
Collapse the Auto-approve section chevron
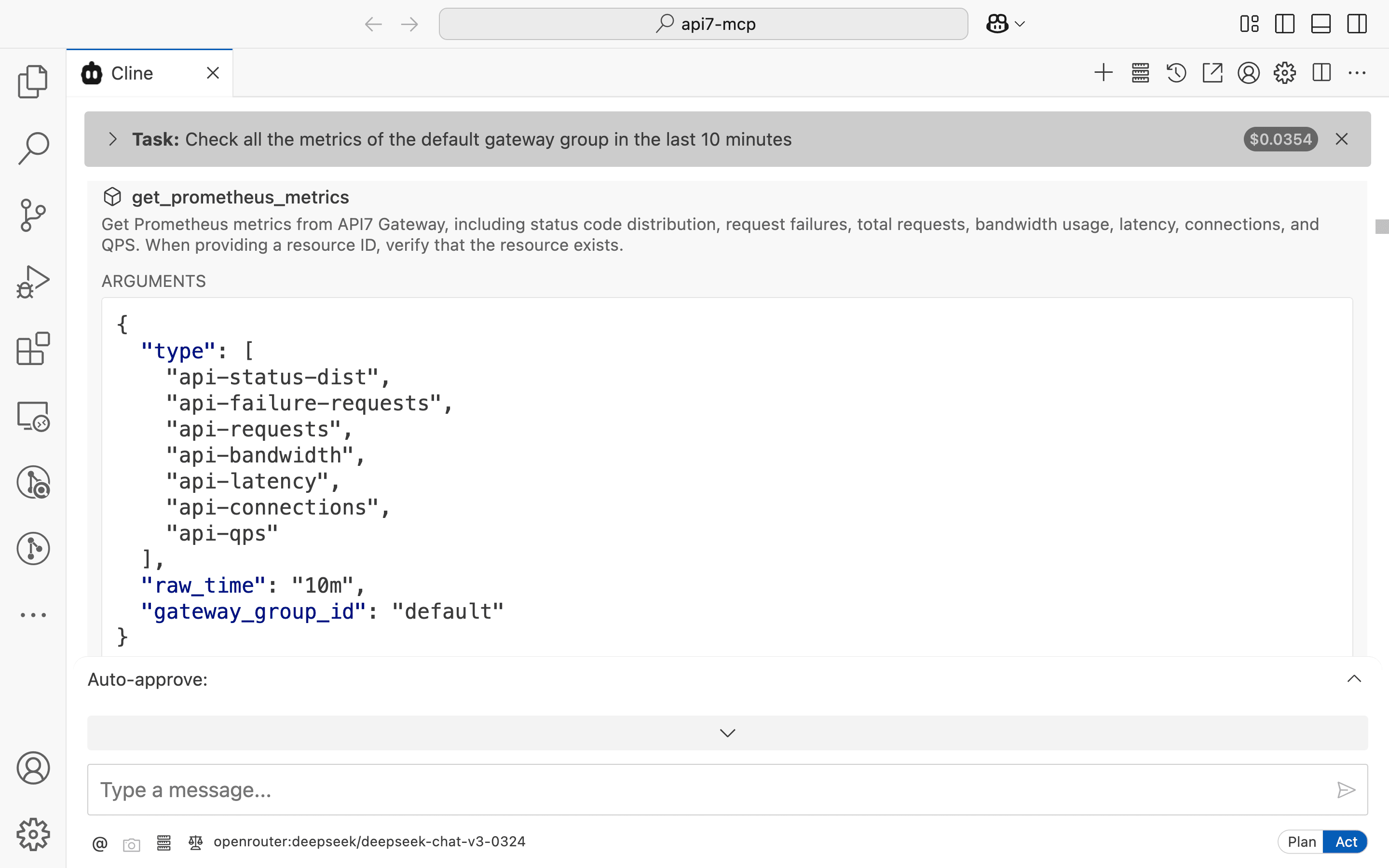point(1354,679)
